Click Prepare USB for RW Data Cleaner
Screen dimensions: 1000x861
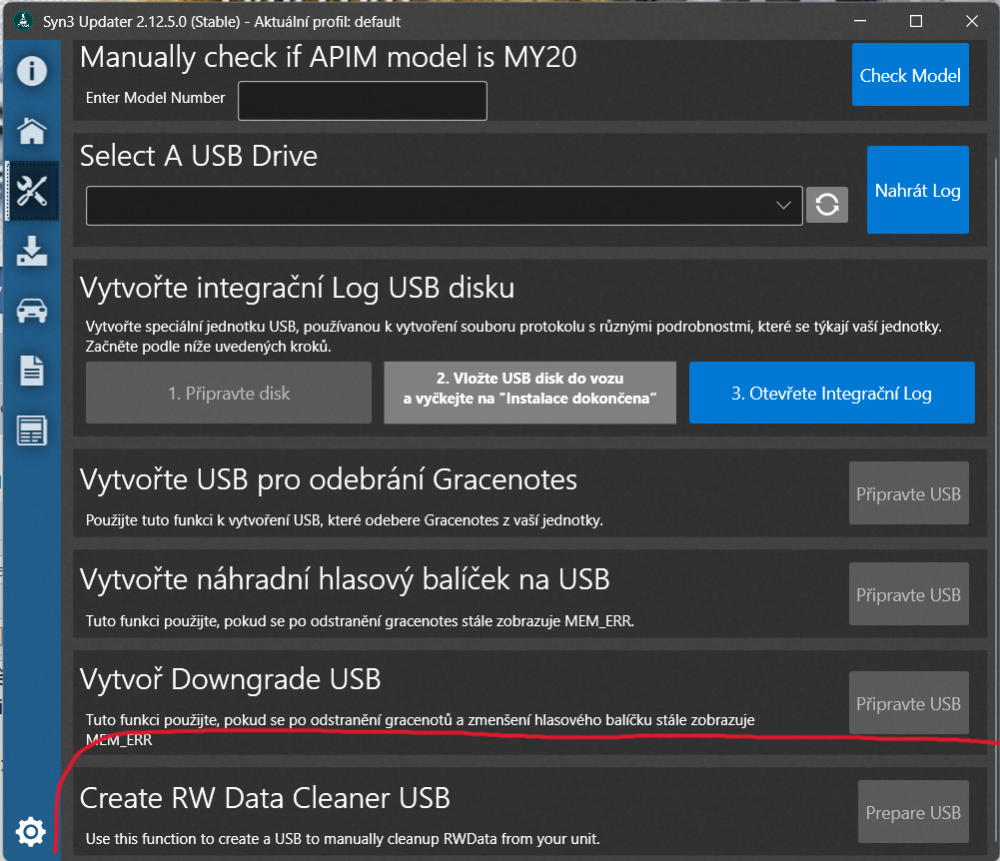click(912, 812)
